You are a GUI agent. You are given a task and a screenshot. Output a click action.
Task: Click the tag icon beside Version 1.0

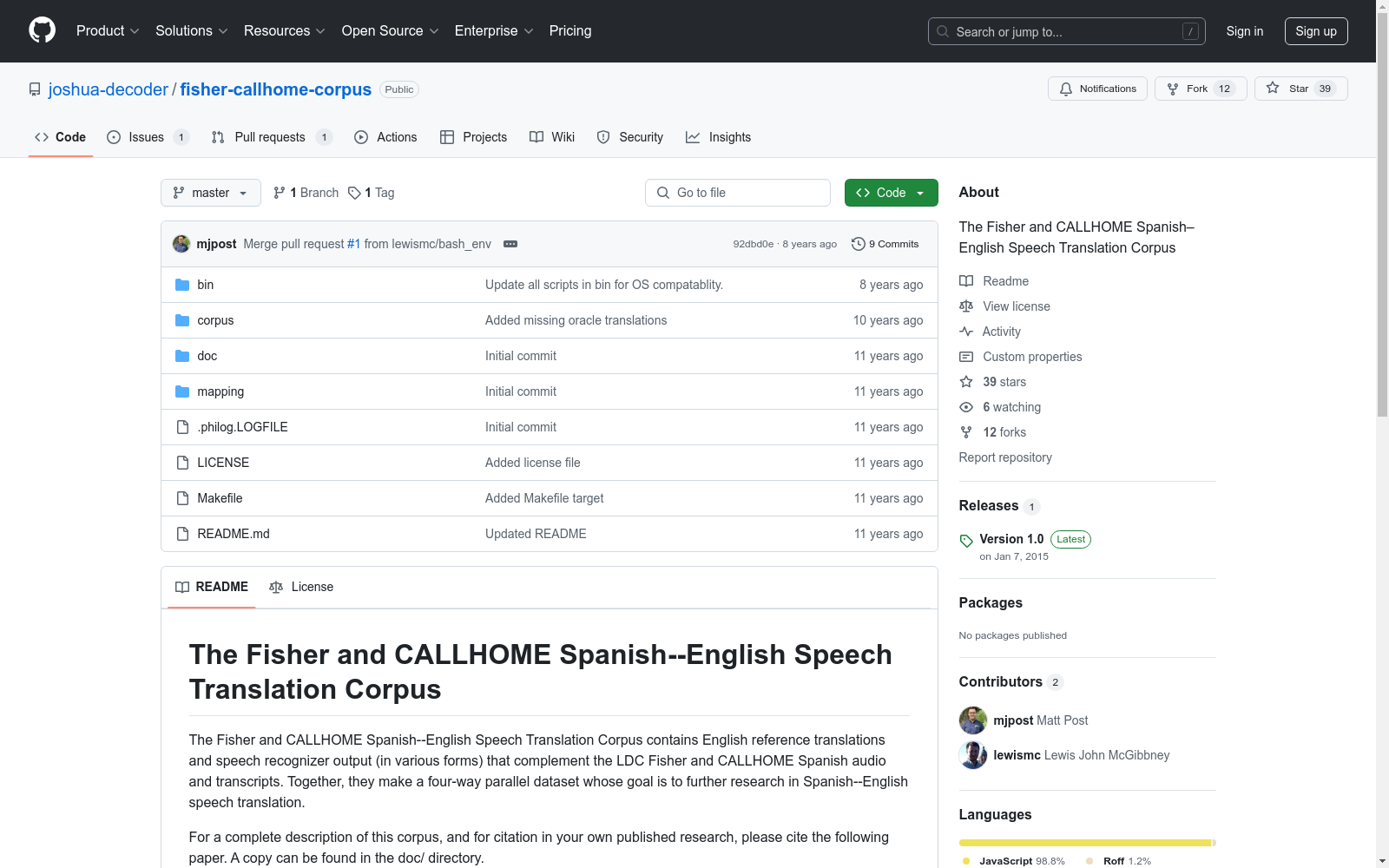[966, 541]
